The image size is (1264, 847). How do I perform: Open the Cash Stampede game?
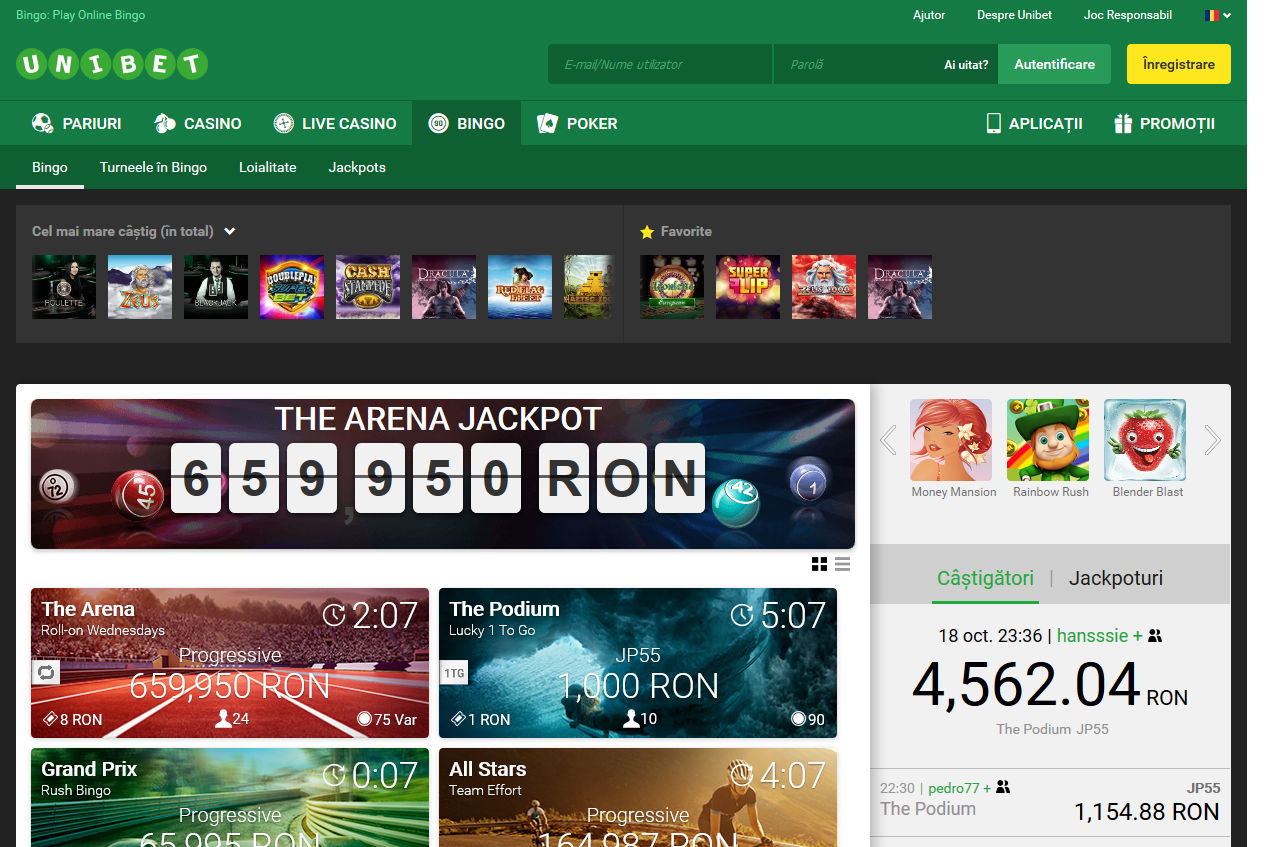[368, 287]
